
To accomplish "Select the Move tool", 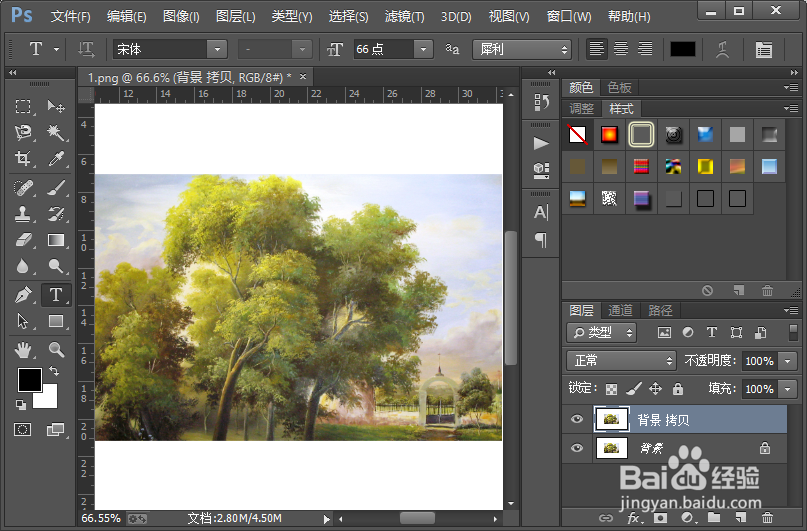I will pos(56,107).
